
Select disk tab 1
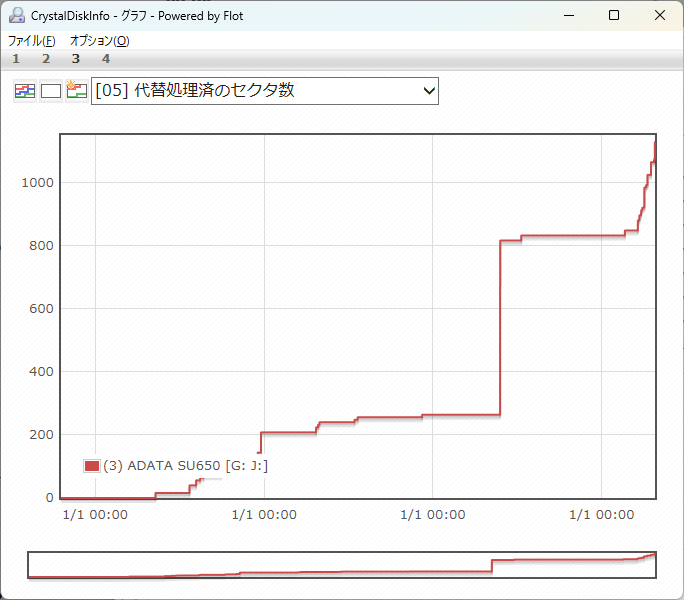[x=16, y=59]
